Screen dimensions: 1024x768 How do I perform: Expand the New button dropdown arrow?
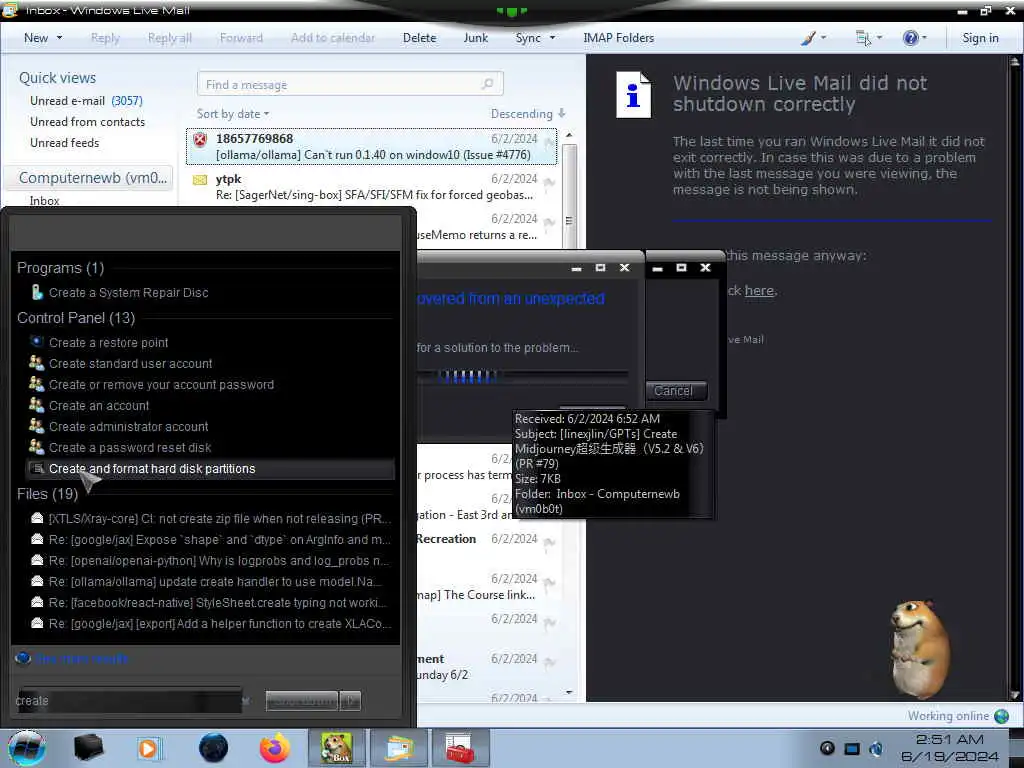[x=59, y=38]
